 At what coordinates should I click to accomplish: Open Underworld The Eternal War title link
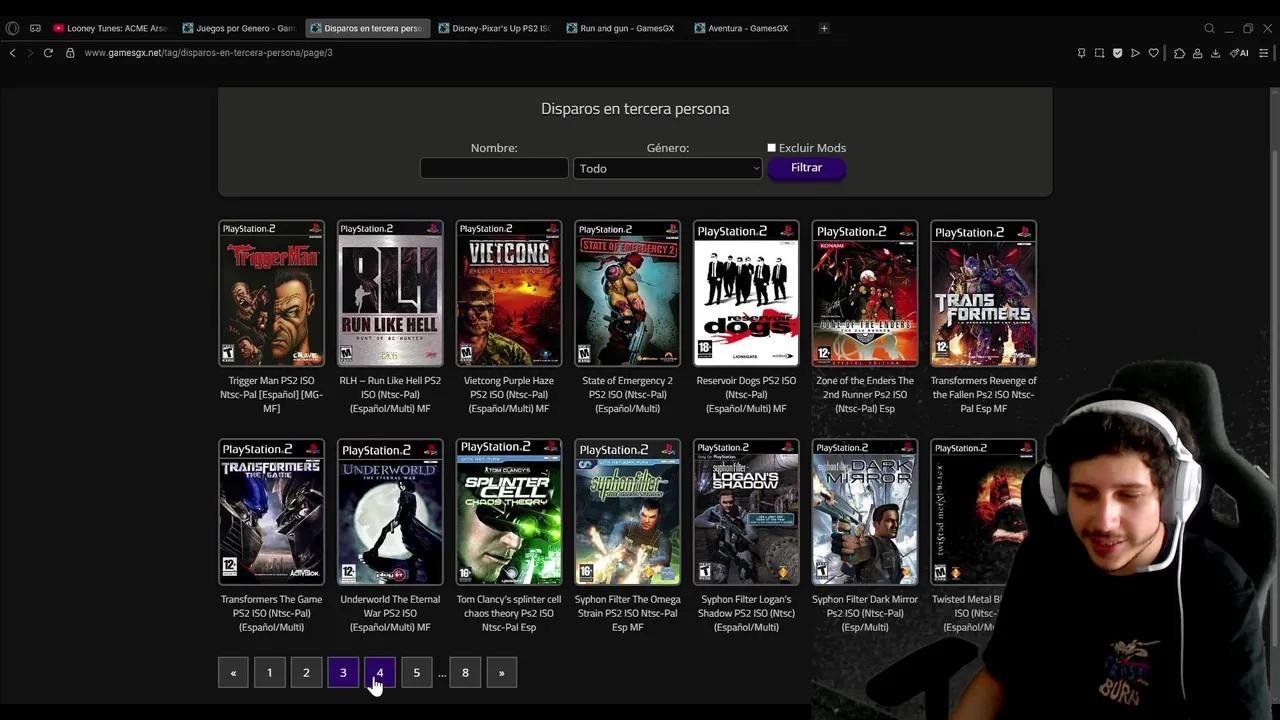[x=390, y=613]
